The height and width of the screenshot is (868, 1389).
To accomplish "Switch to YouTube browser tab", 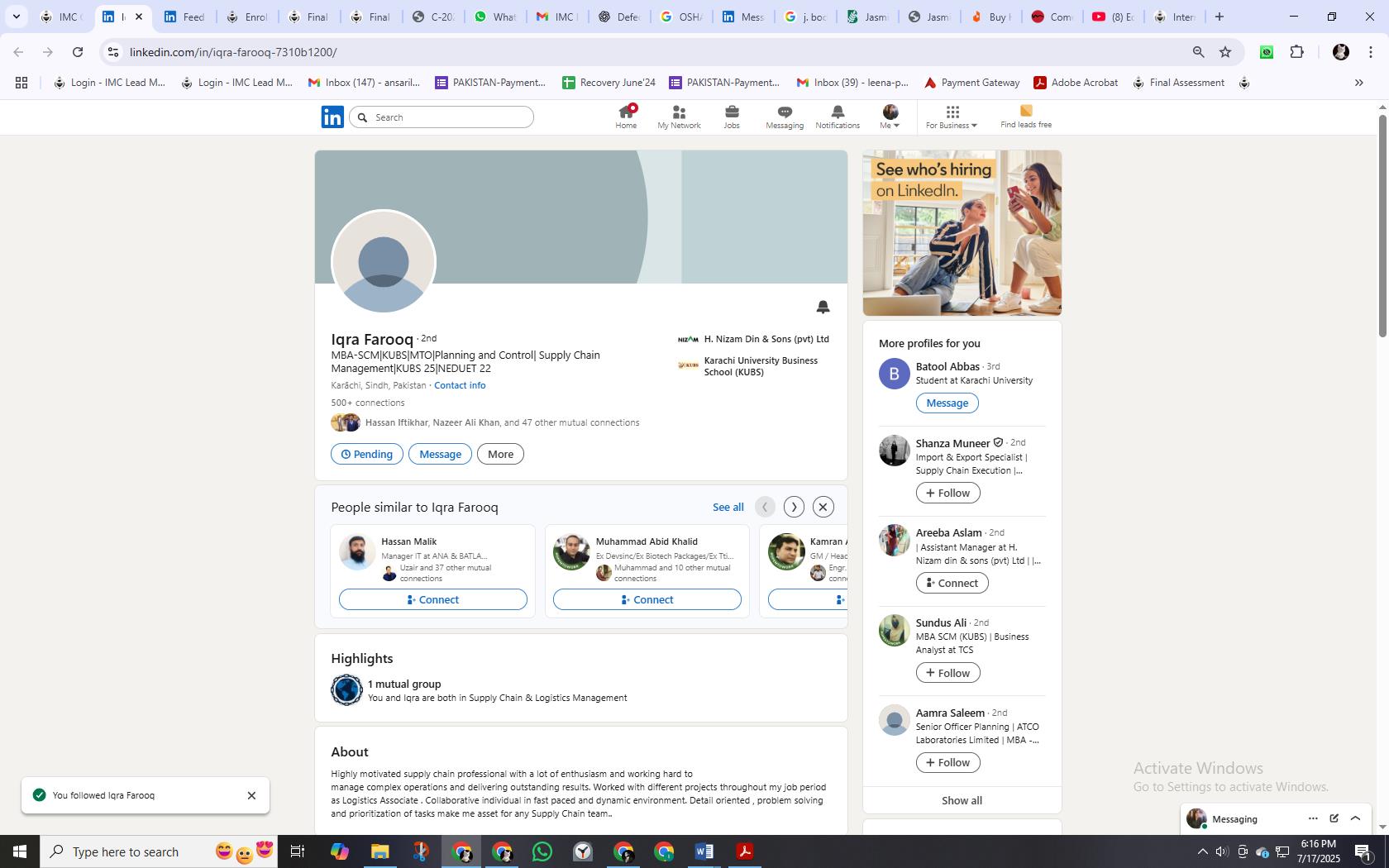I will [x=1113, y=17].
